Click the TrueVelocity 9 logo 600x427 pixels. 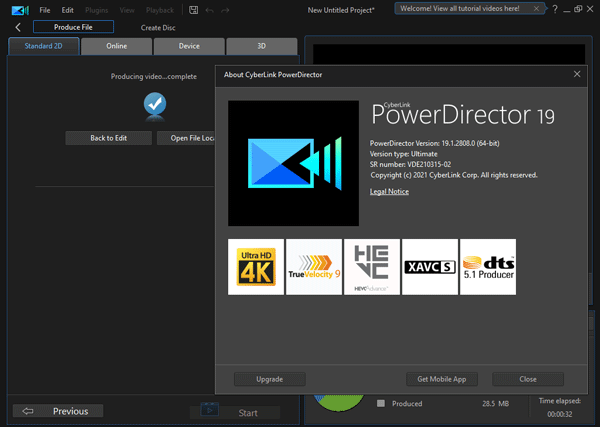click(x=314, y=267)
